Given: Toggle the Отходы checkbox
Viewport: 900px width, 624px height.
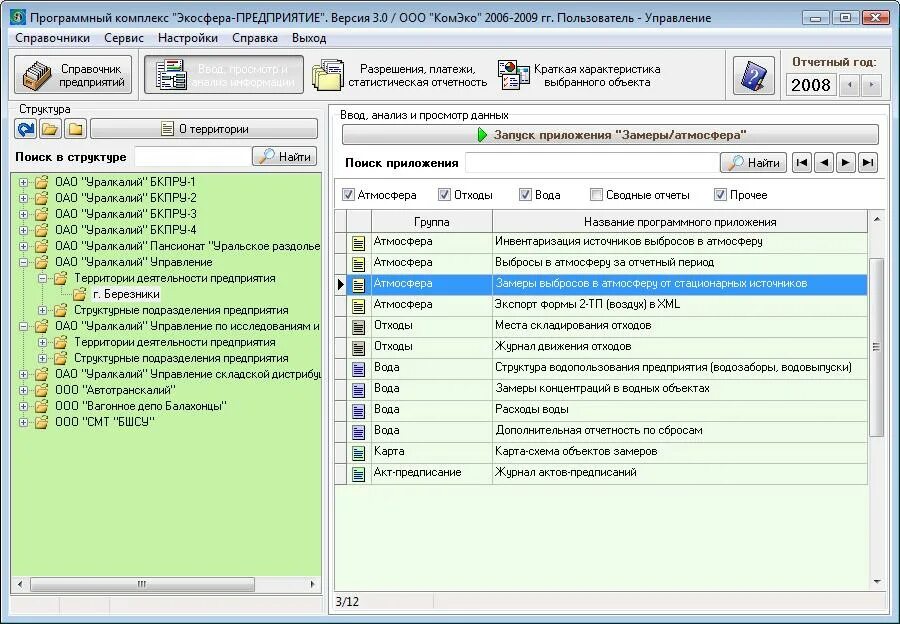Looking at the screenshot, I should tap(444, 195).
